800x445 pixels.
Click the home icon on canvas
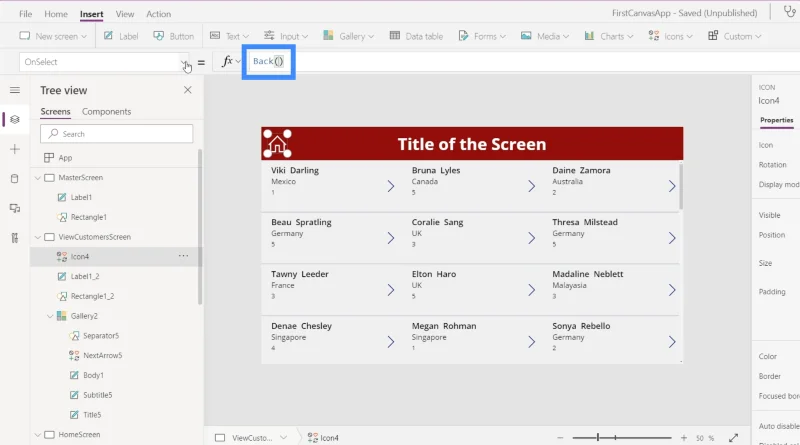(x=277, y=144)
